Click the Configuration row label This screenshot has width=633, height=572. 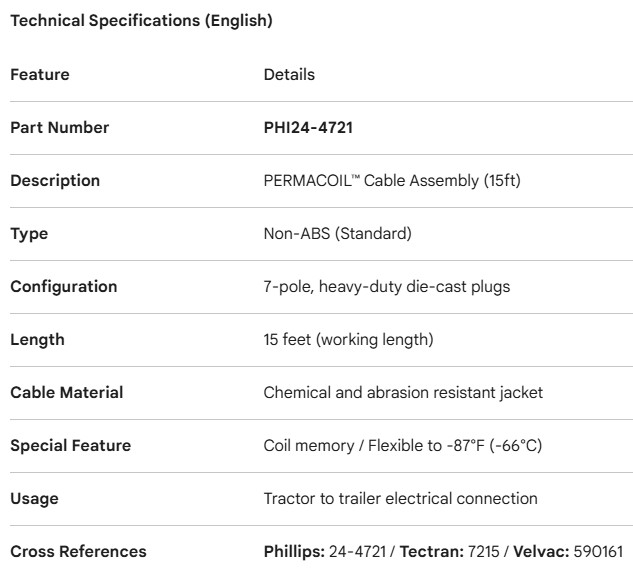click(64, 287)
